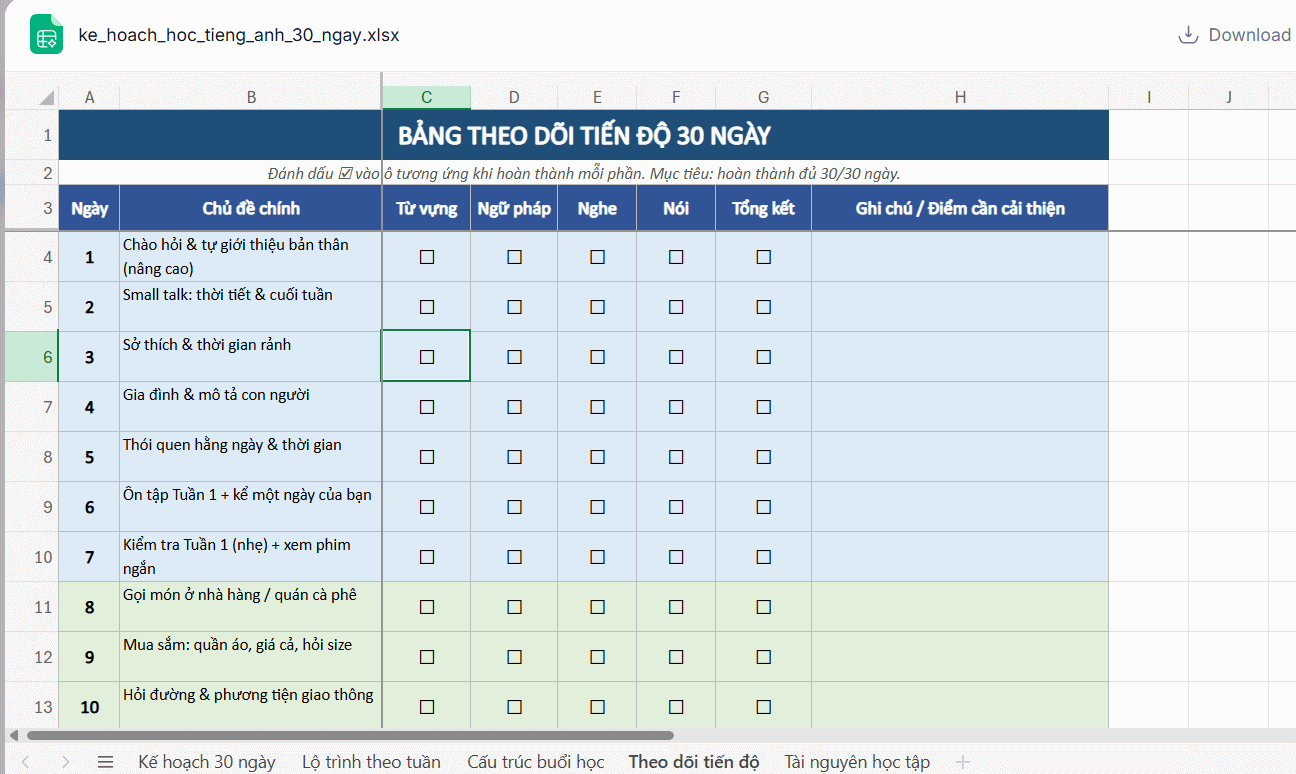This screenshot has height=774, width=1296.
Task: Click cell Mua sắm: quần áo, giá cả
Action: 251,657
